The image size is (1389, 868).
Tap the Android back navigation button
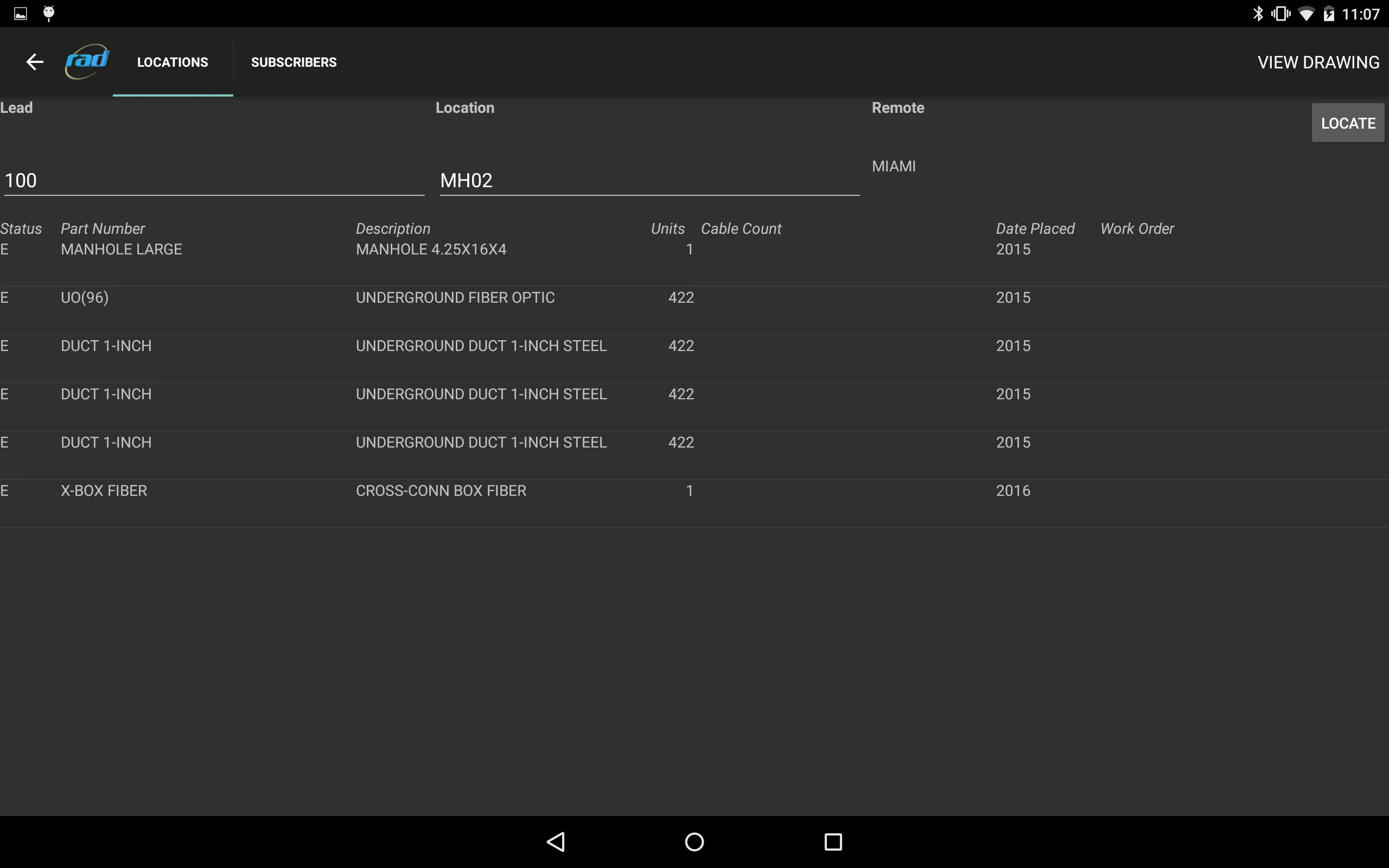pos(556,841)
